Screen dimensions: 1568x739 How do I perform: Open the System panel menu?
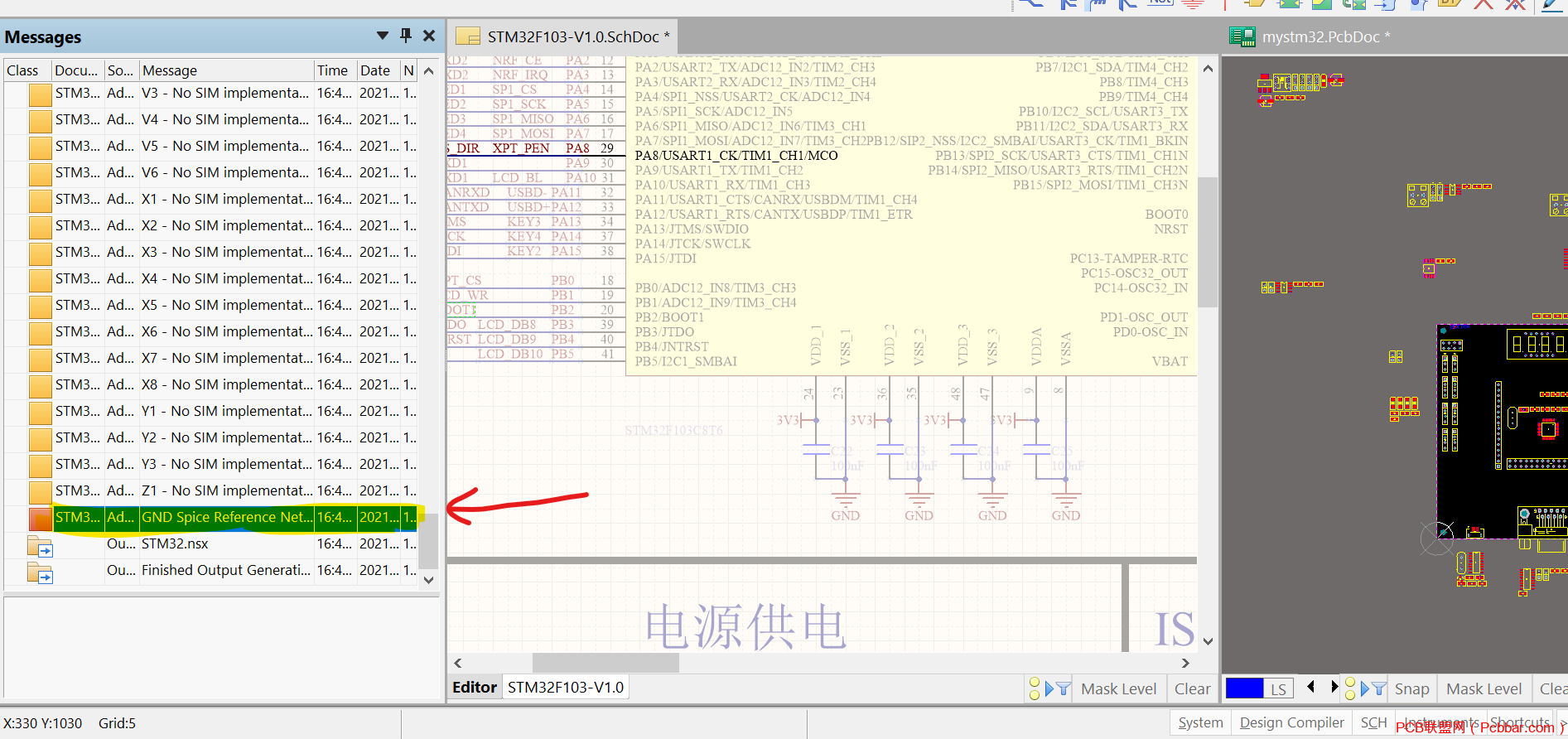pos(1200,722)
